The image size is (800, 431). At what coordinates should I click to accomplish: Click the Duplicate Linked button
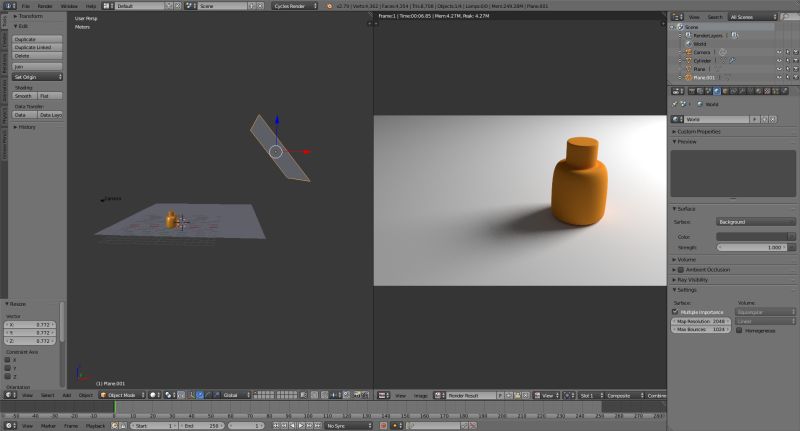[37, 47]
